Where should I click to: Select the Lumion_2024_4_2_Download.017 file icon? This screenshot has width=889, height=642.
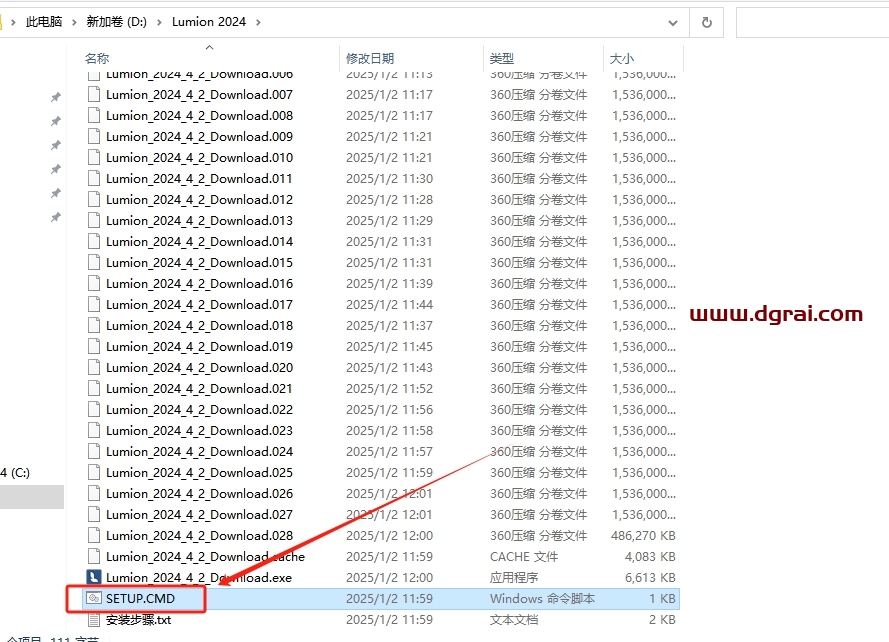94,304
